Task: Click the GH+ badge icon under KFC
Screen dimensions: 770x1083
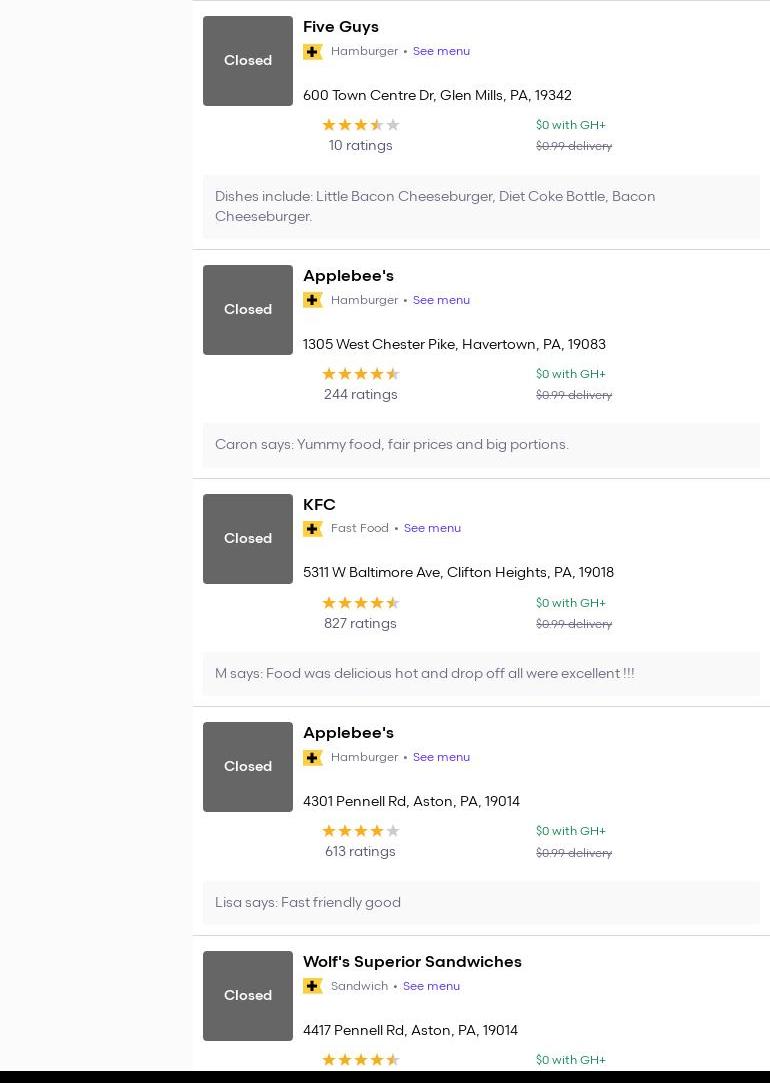Action: coord(313,529)
